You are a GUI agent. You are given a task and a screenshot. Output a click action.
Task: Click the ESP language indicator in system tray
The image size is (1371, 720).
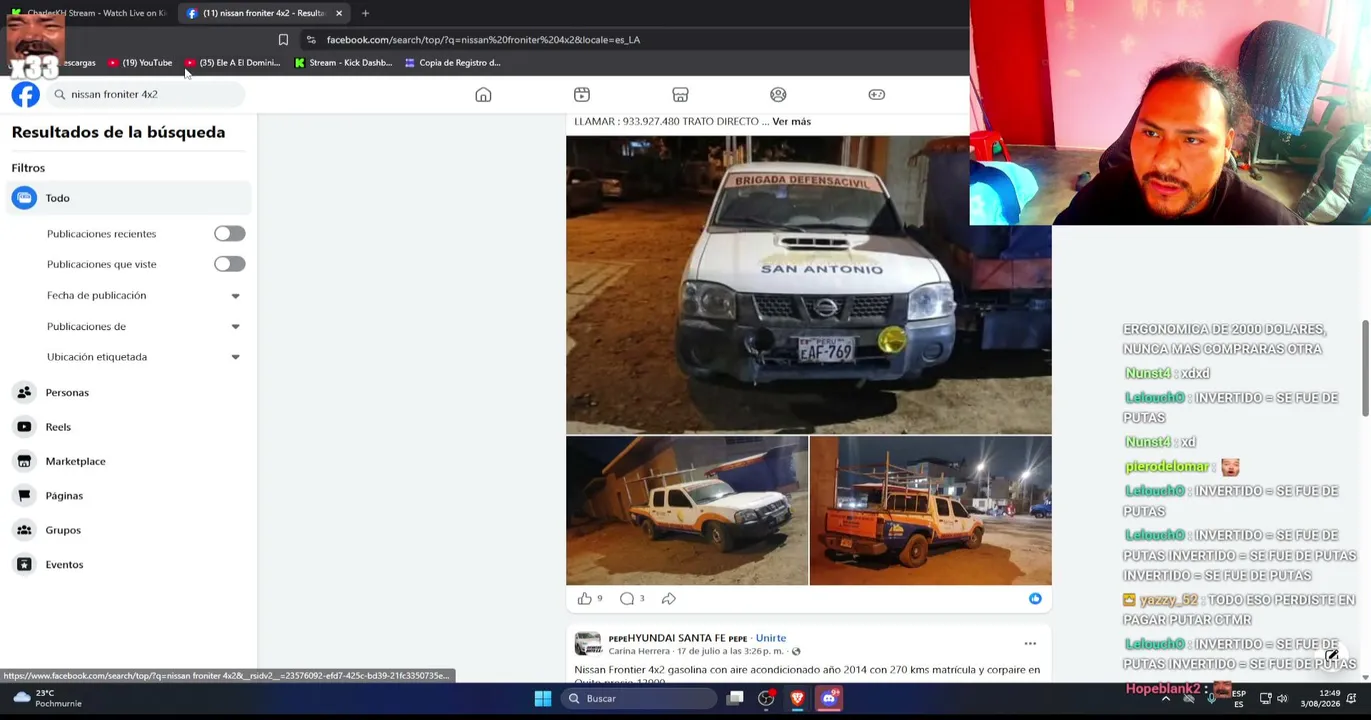pos(1239,698)
